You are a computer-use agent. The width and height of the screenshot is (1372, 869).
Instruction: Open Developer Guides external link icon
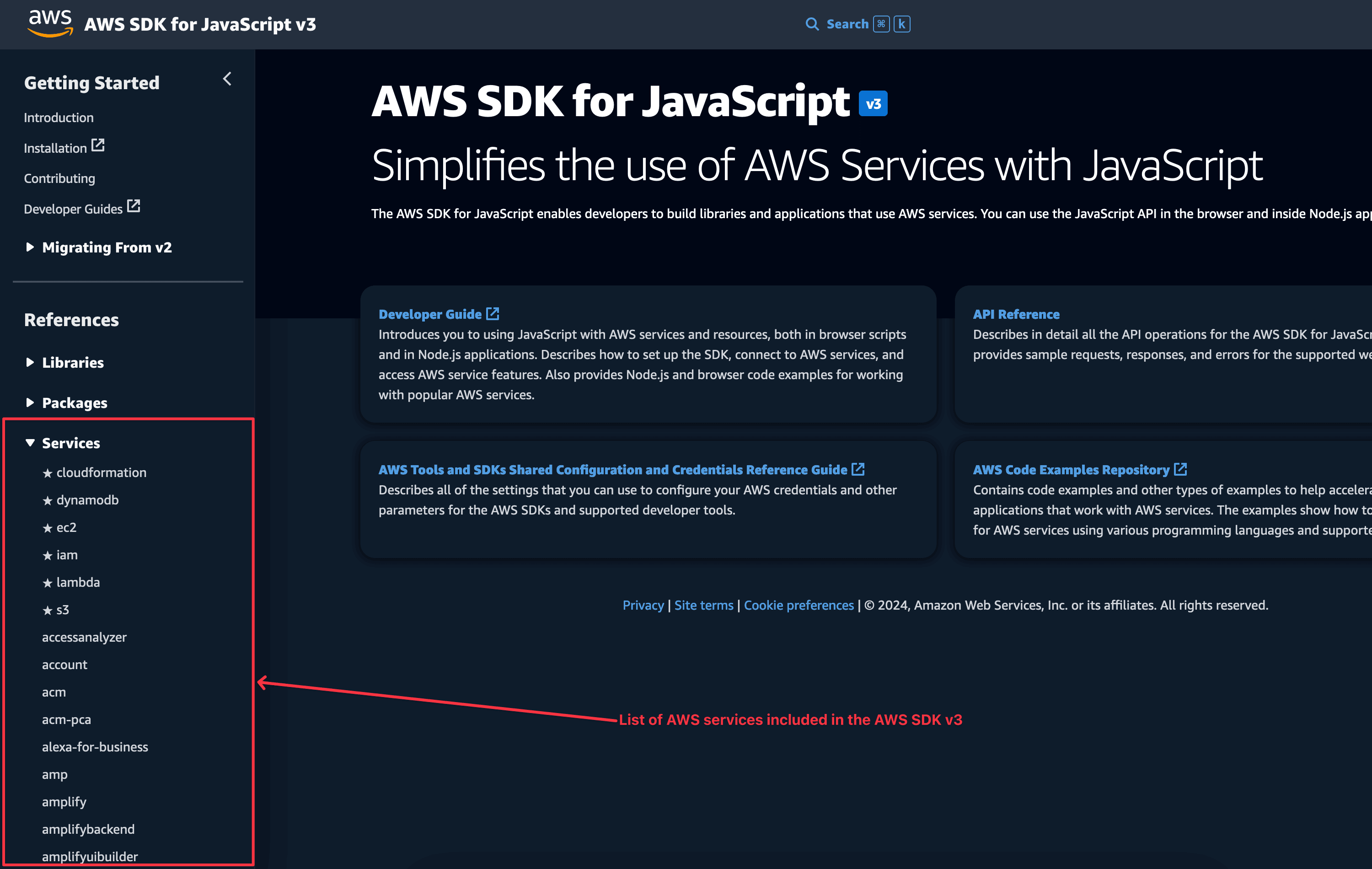click(x=134, y=206)
